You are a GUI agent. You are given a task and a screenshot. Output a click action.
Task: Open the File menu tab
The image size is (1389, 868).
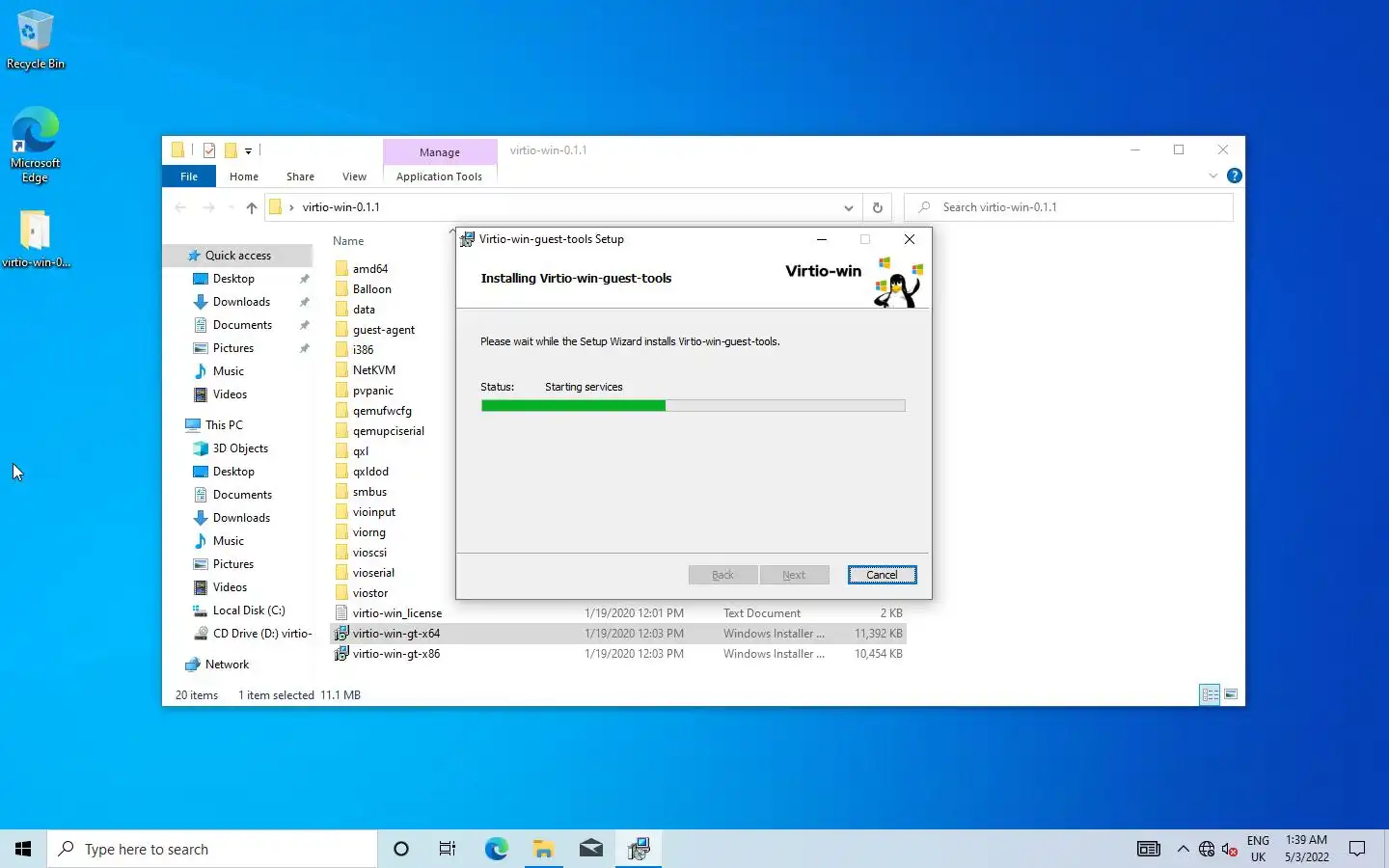pyautogui.click(x=189, y=176)
